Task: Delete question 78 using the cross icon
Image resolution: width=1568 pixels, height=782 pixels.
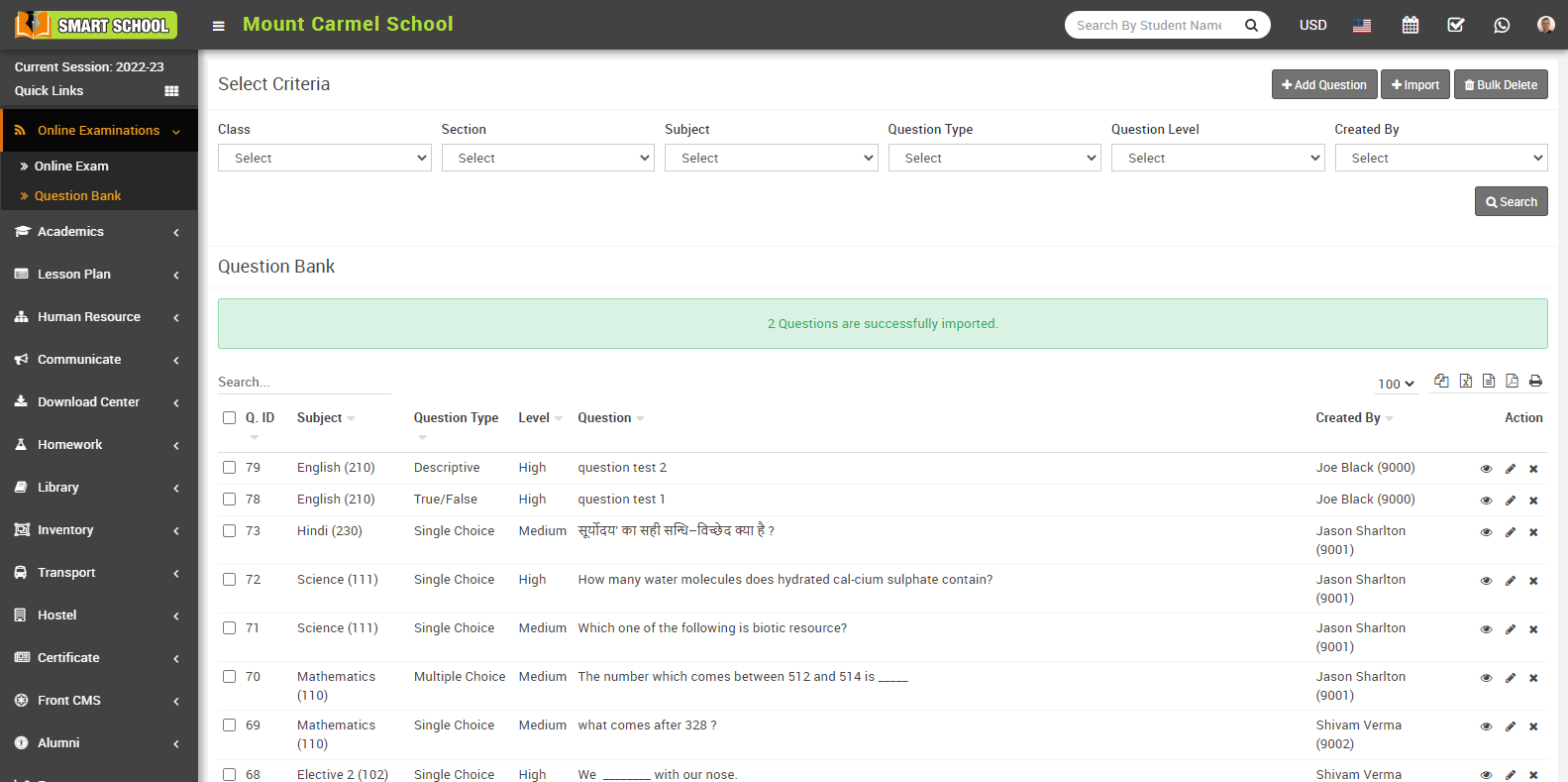Action: point(1533,501)
